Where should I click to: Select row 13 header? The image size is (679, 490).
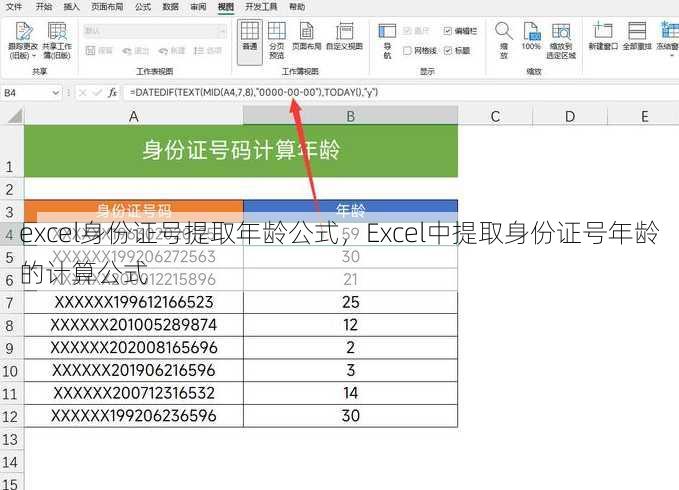(10, 439)
